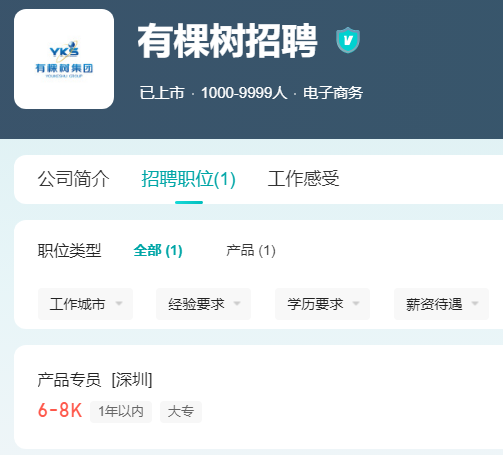Click the YKS company logo thumbnail
The height and width of the screenshot is (455, 503).
(x=64, y=59)
